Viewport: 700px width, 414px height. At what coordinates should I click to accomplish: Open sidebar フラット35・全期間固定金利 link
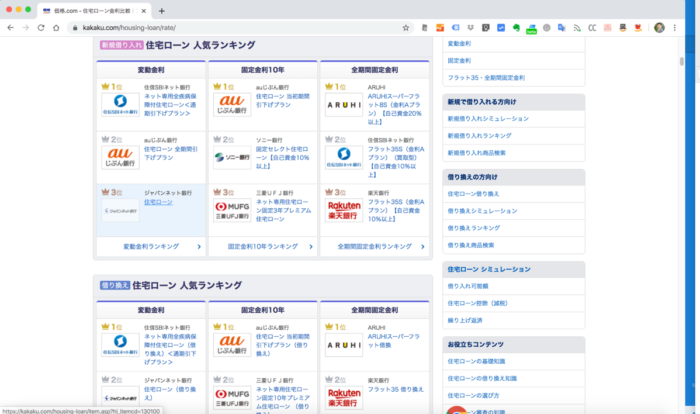(x=486, y=78)
